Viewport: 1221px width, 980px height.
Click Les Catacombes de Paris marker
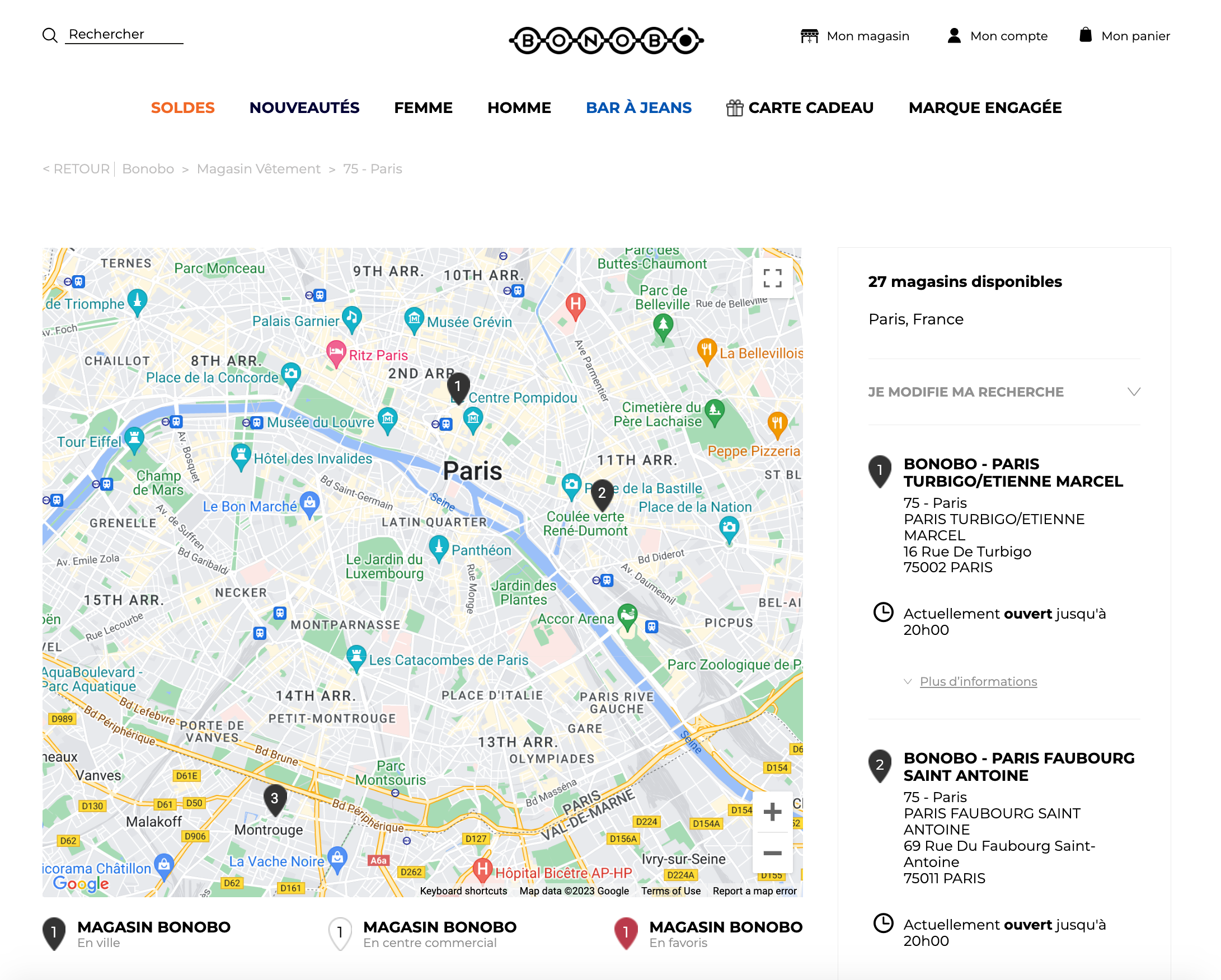[x=356, y=659]
